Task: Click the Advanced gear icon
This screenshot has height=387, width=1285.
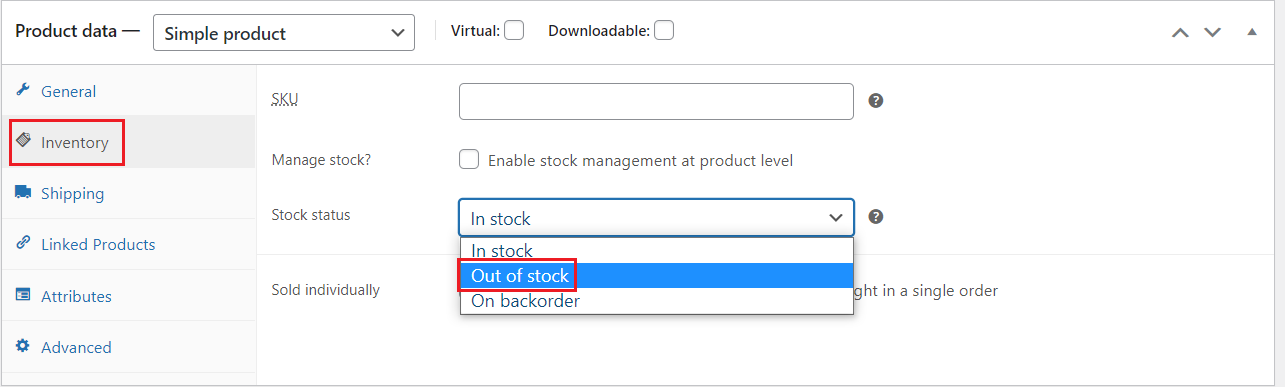Action: (23, 347)
